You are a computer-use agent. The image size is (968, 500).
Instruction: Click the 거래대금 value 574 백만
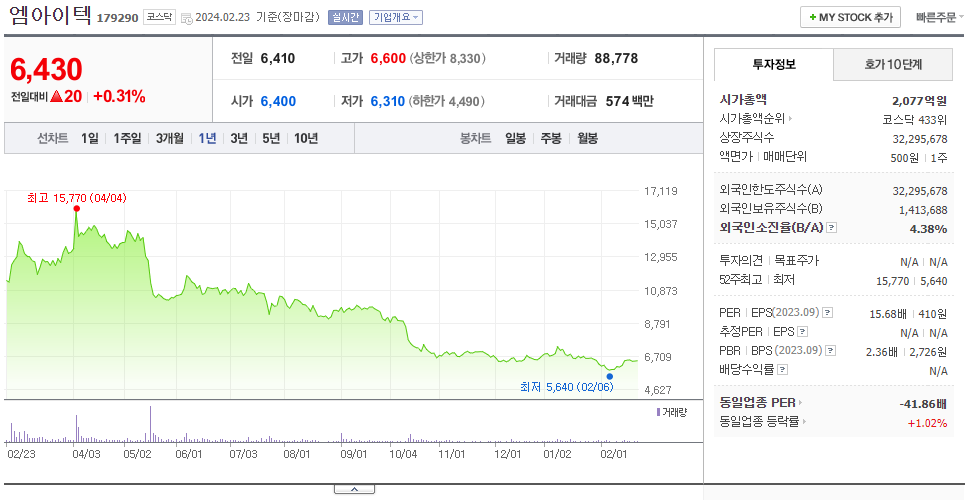point(630,101)
